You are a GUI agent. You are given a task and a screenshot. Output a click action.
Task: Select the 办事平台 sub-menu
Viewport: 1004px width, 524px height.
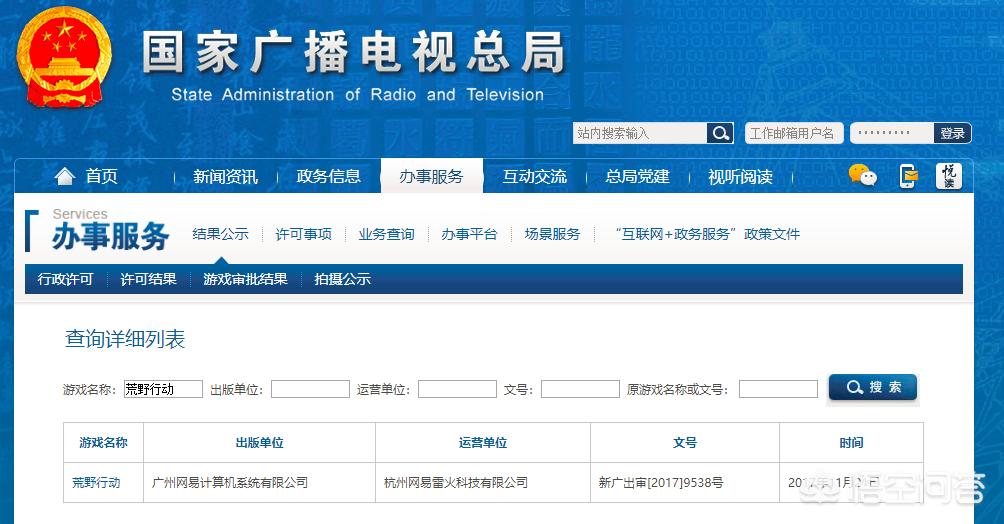[x=469, y=234]
